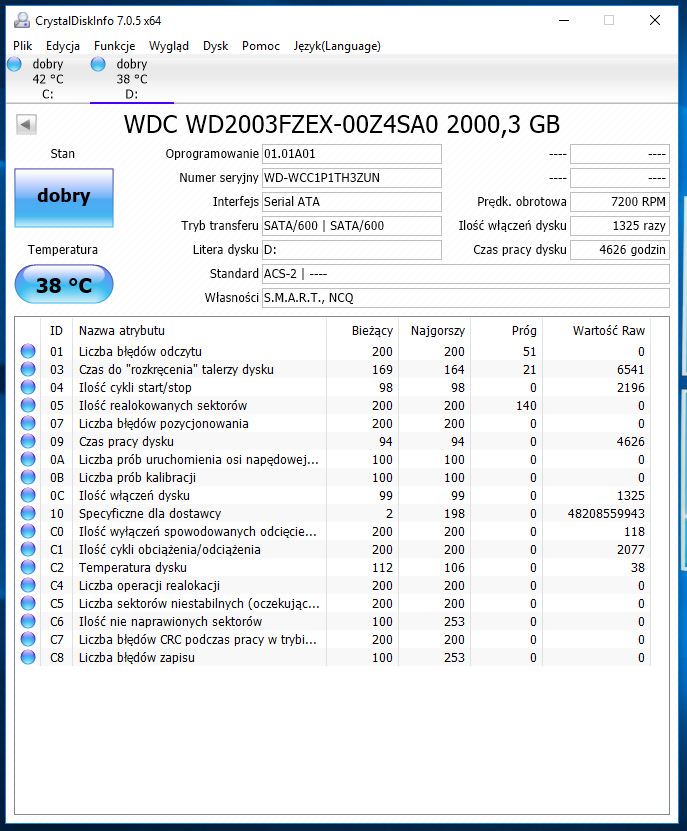Click the Litera dysku field showing D:
The image size is (687, 831).
tap(351, 250)
